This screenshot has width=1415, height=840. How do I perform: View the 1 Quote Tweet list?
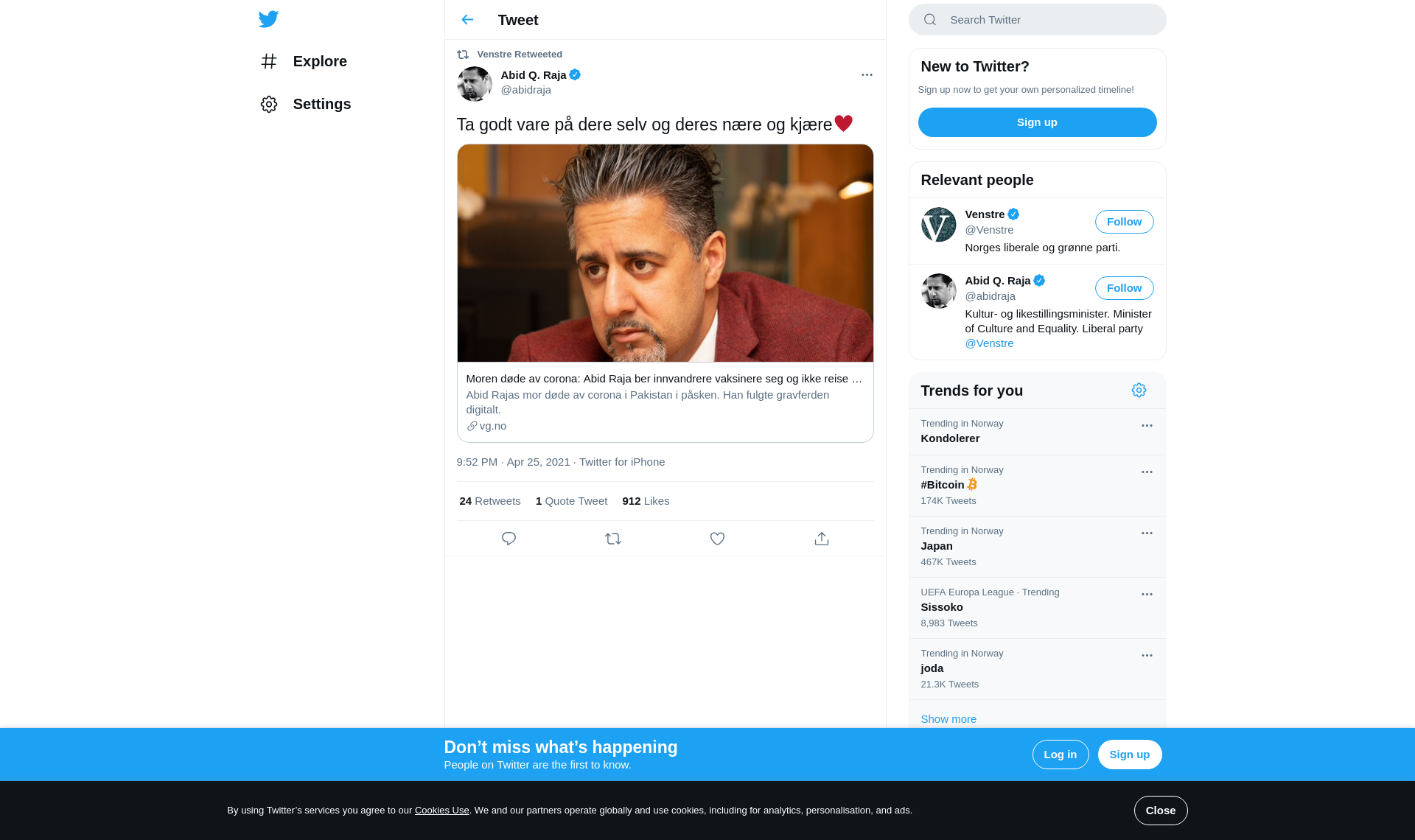[571, 501]
